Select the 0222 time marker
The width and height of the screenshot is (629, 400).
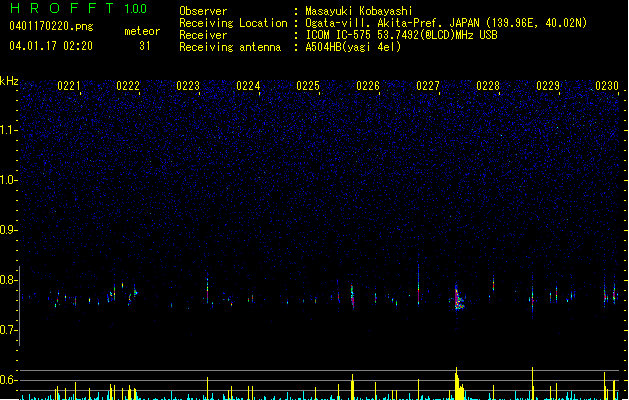(x=128, y=86)
